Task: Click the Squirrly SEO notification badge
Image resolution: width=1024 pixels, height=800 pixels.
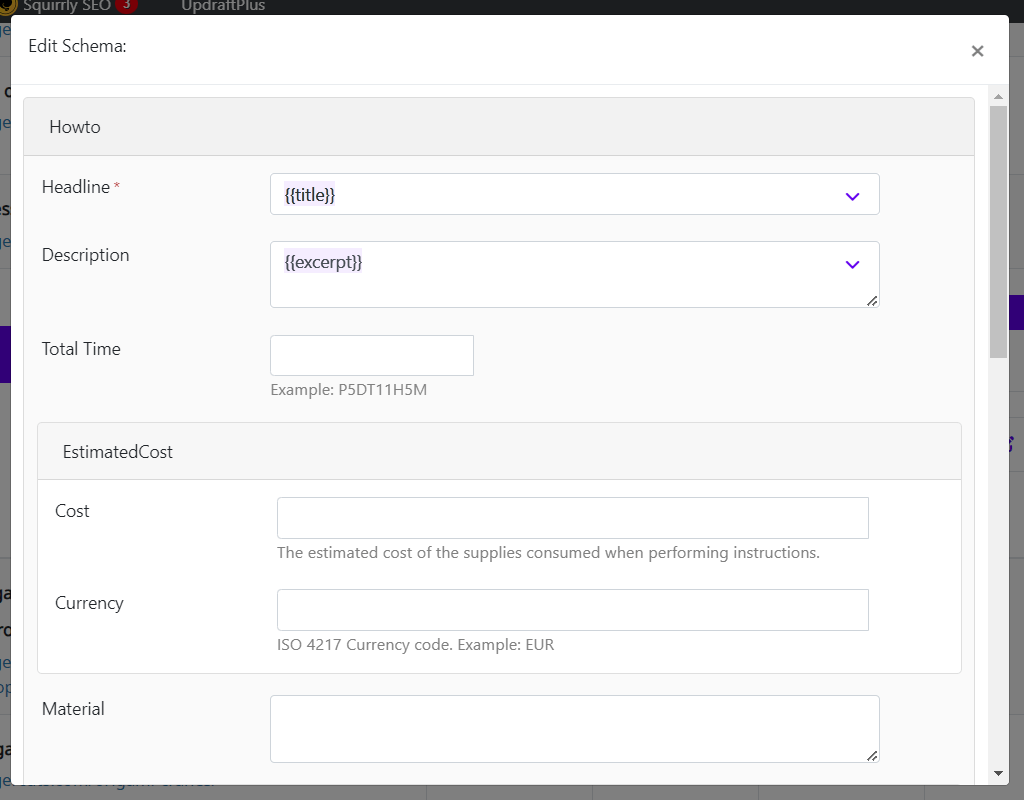Action: [x=126, y=6]
